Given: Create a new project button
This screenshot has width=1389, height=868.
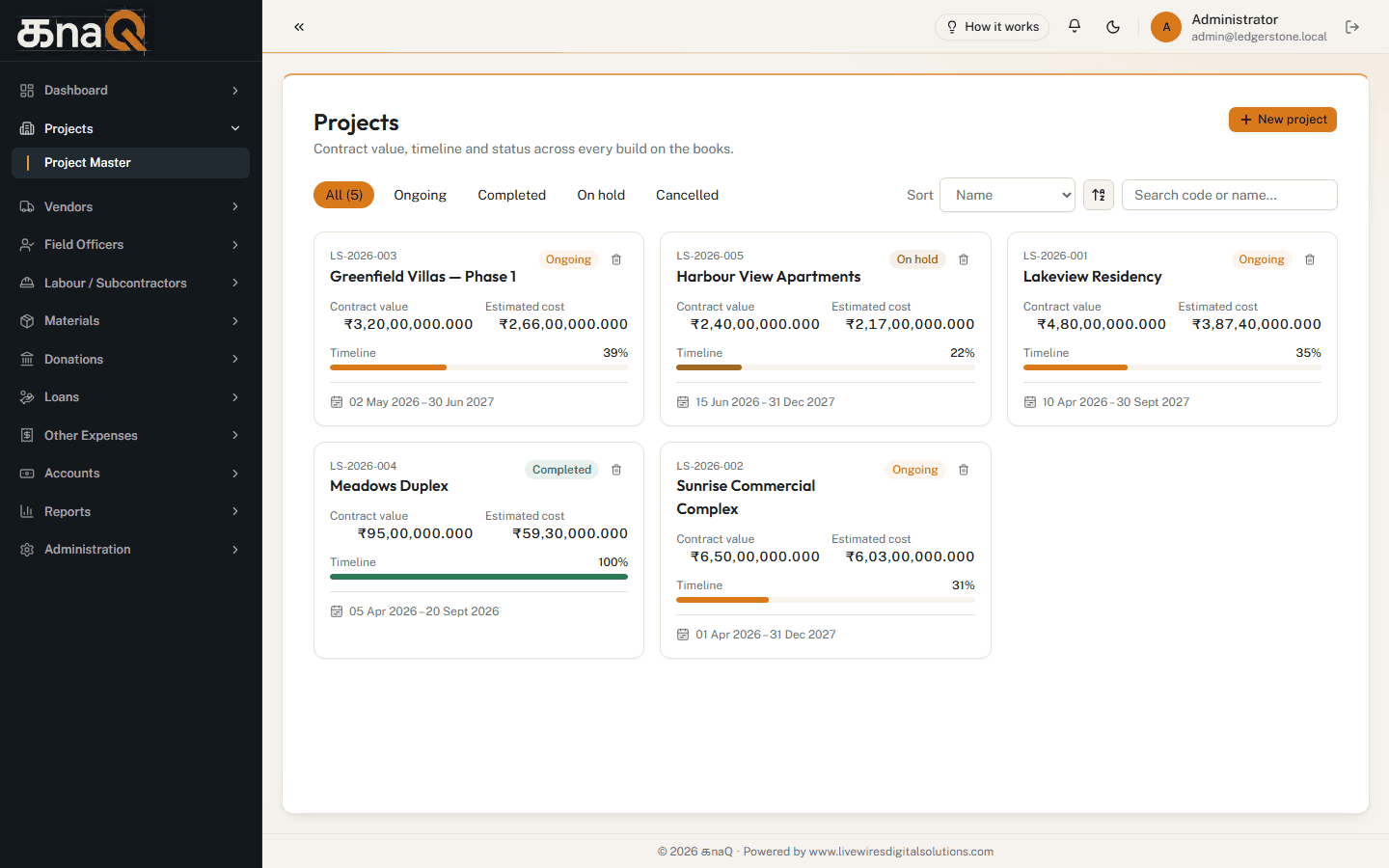Looking at the screenshot, I should pos(1283,120).
